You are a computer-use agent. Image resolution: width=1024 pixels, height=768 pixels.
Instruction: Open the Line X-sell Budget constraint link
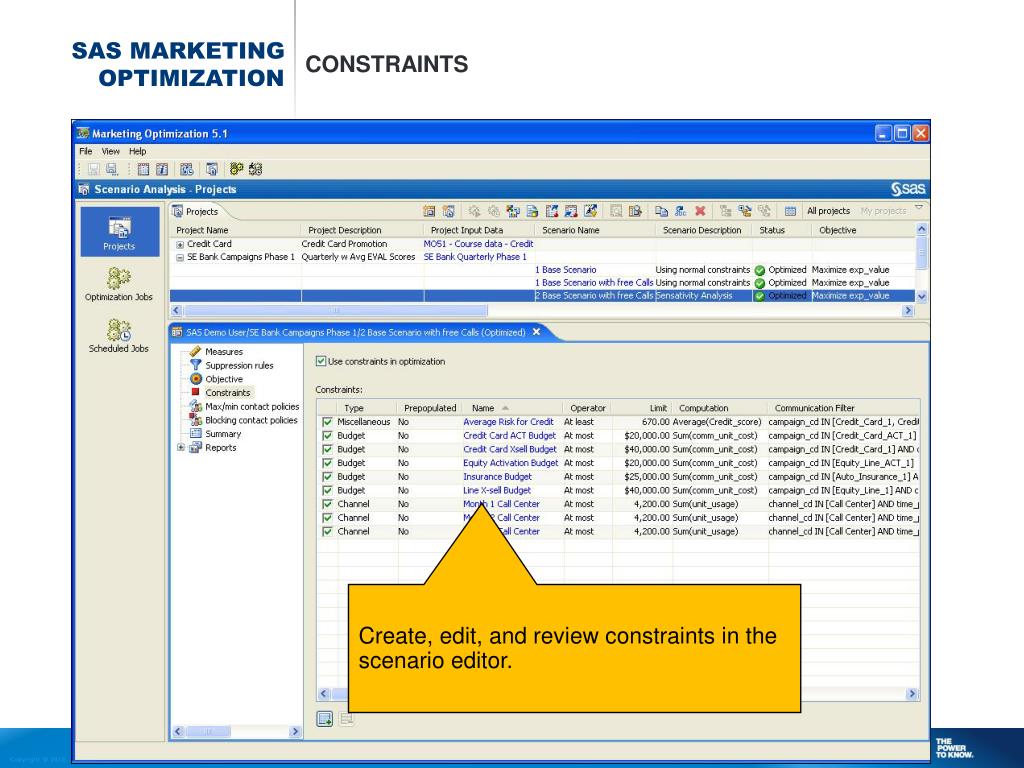coord(497,490)
